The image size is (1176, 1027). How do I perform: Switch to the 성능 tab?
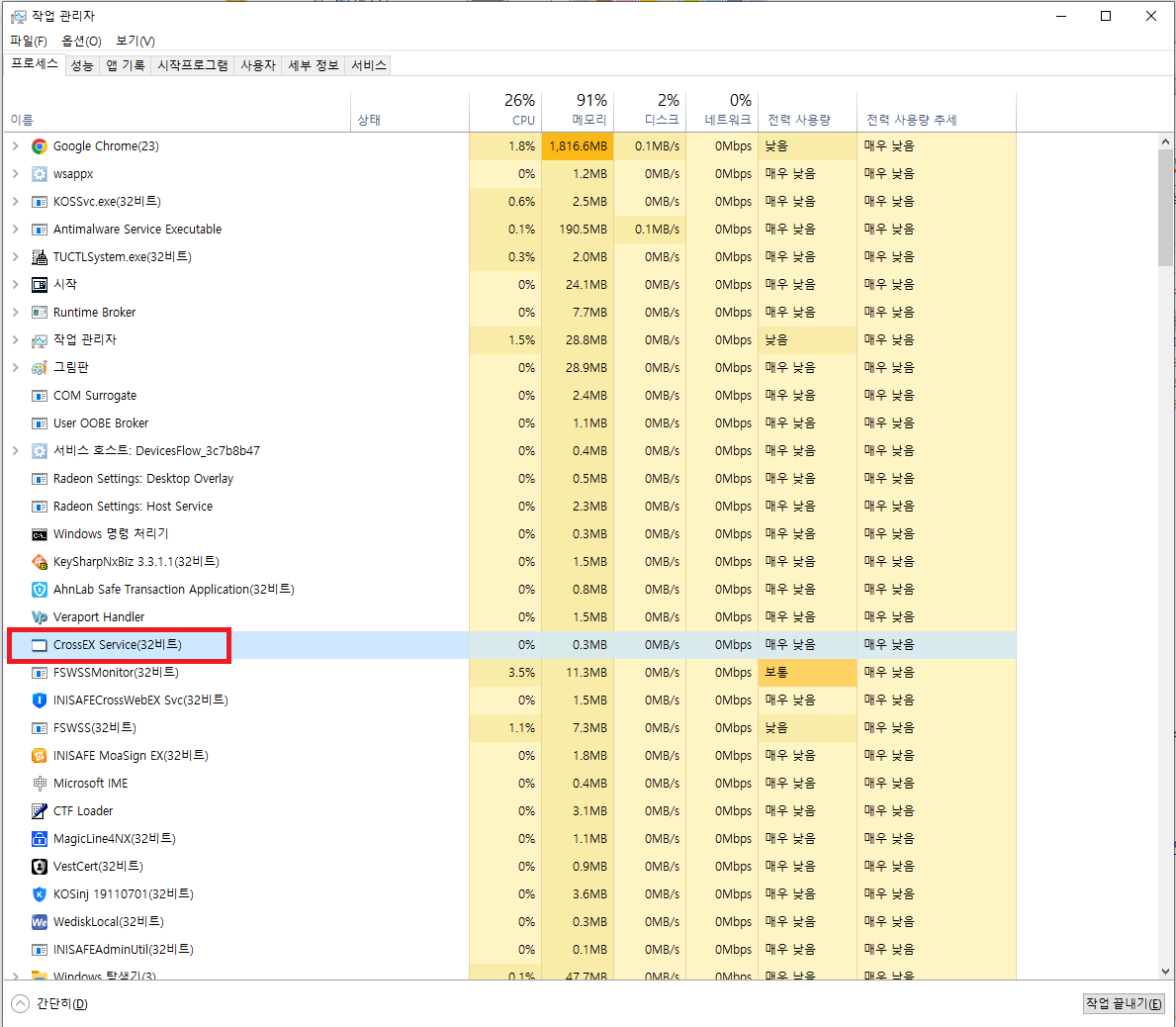[82, 66]
